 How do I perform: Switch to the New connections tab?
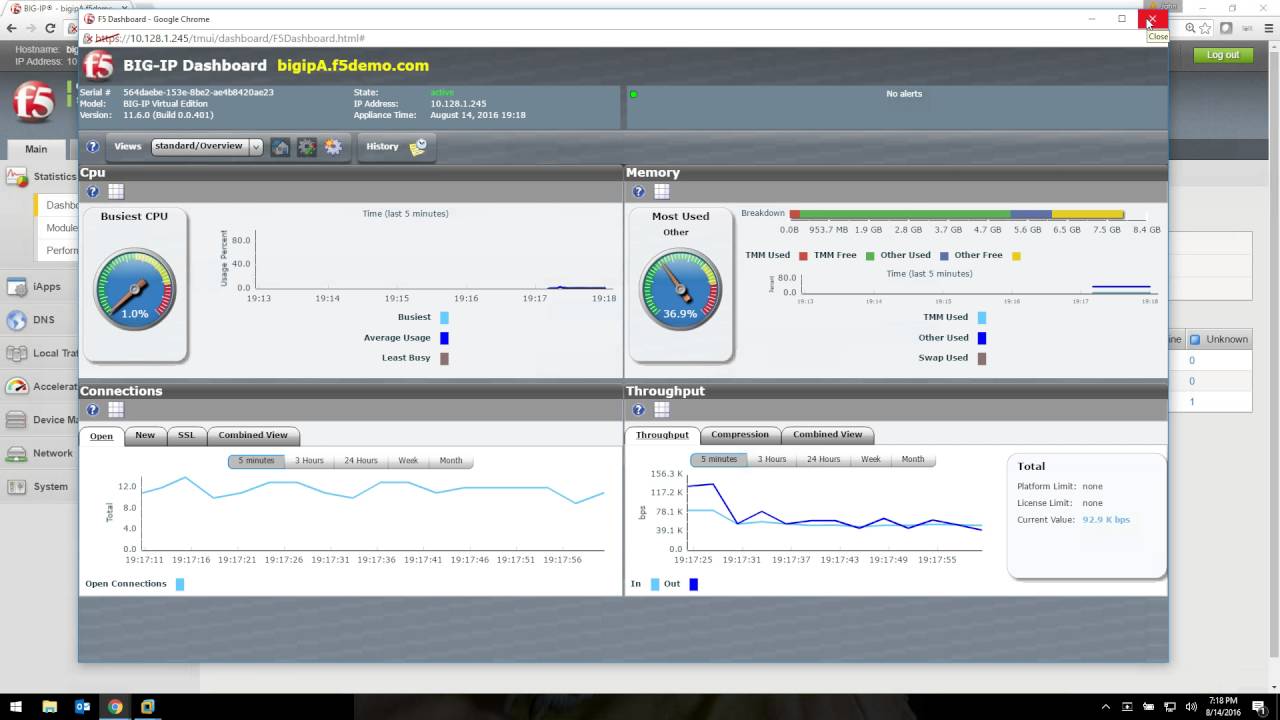coord(145,435)
